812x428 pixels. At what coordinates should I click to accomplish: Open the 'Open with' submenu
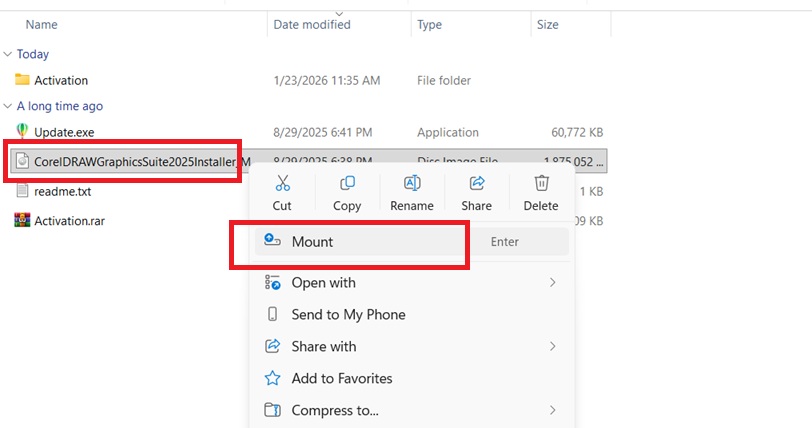(x=412, y=283)
